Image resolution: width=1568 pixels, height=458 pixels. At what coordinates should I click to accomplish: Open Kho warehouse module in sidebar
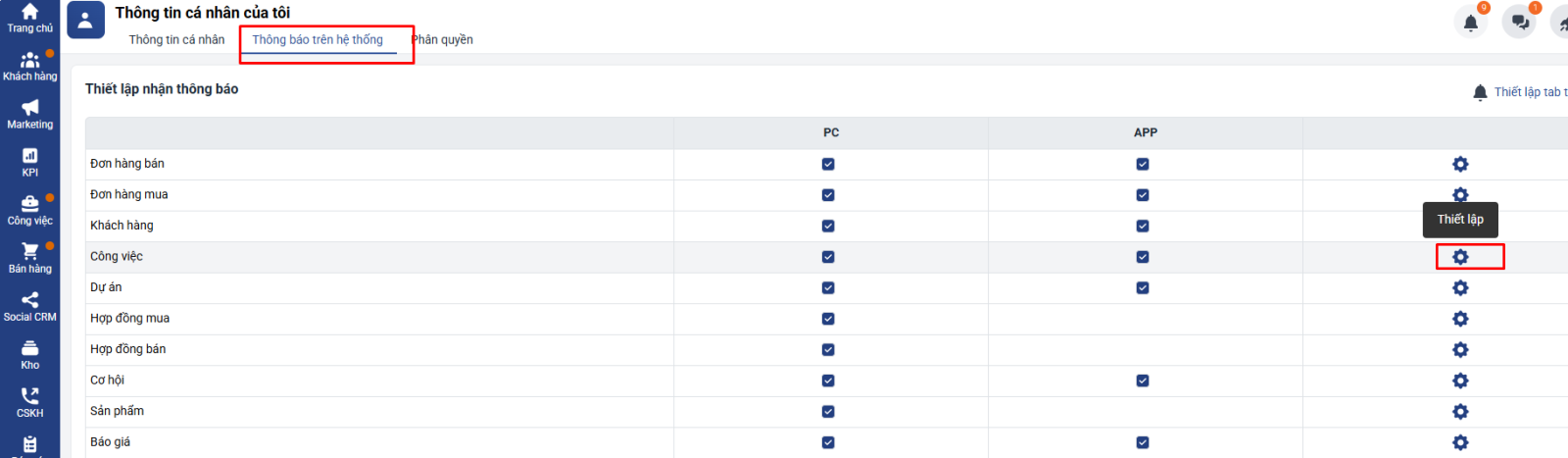coord(29,354)
